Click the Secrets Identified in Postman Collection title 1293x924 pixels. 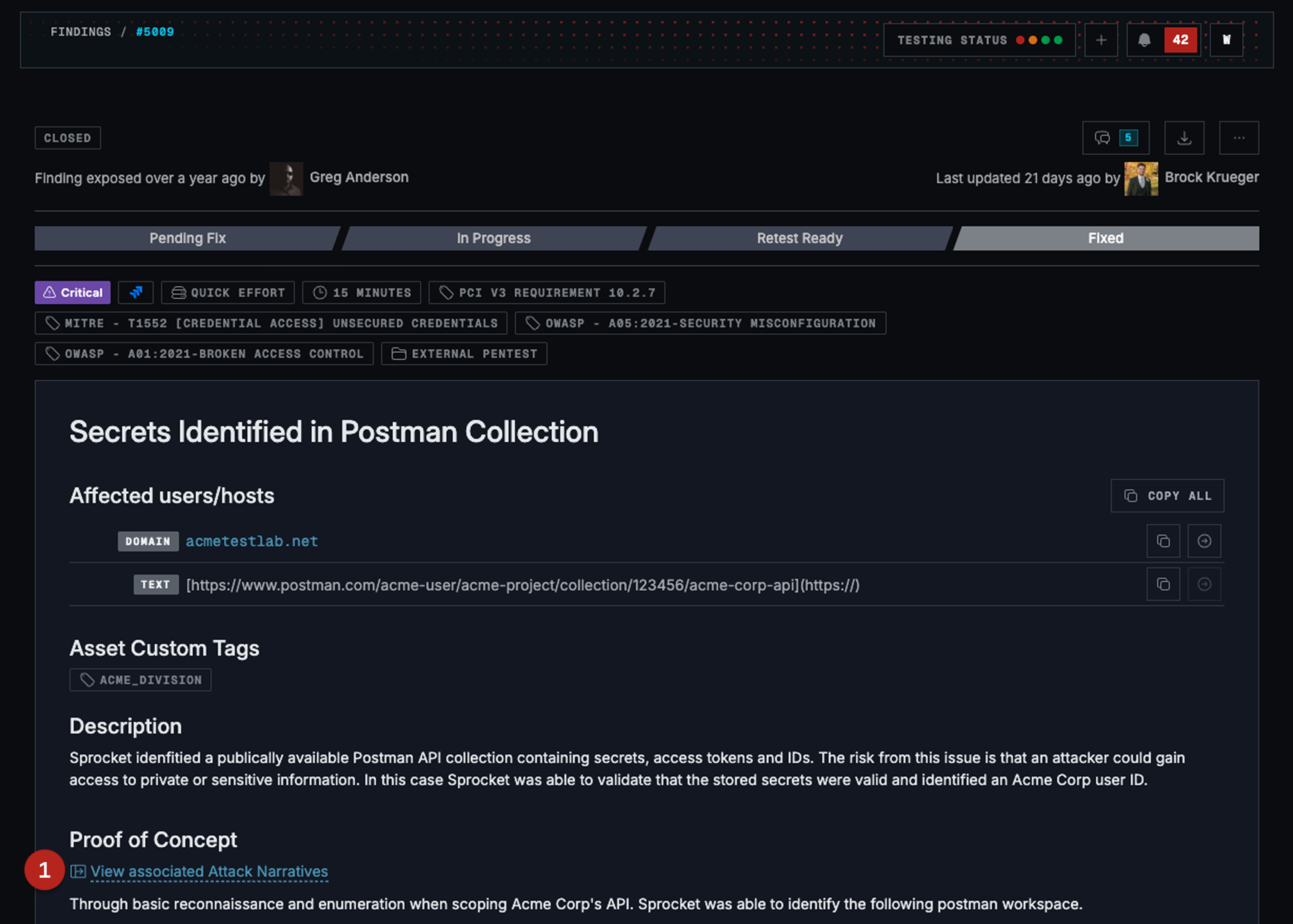click(334, 431)
